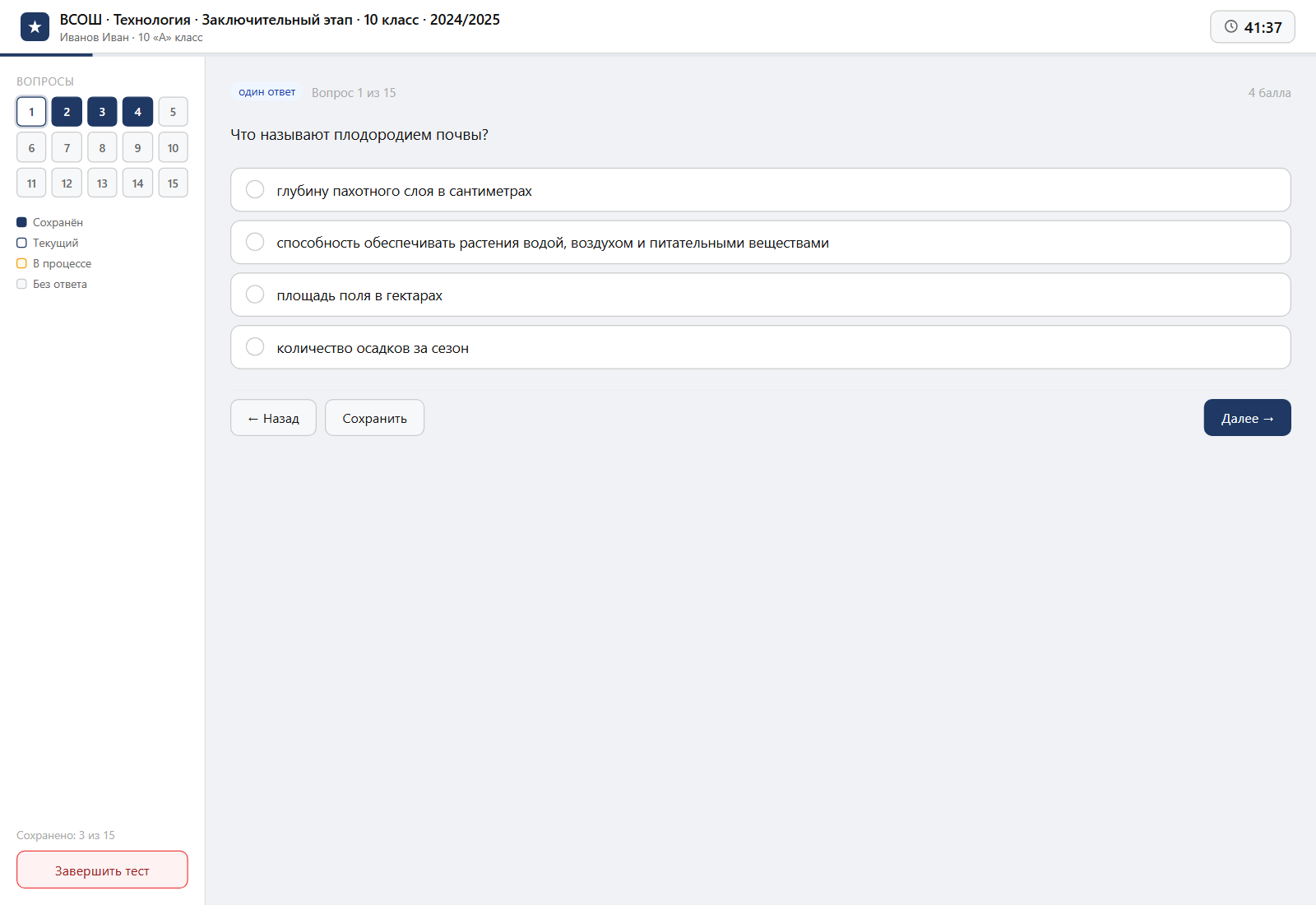The width and height of the screenshot is (1316, 905).
Task: Click the 'один ответ' badge
Action: tap(267, 92)
